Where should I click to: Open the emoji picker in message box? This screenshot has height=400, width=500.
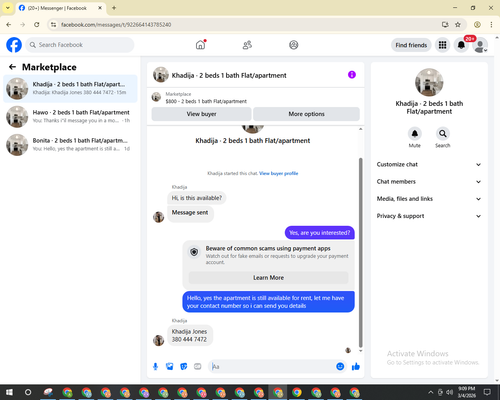[340, 367]
